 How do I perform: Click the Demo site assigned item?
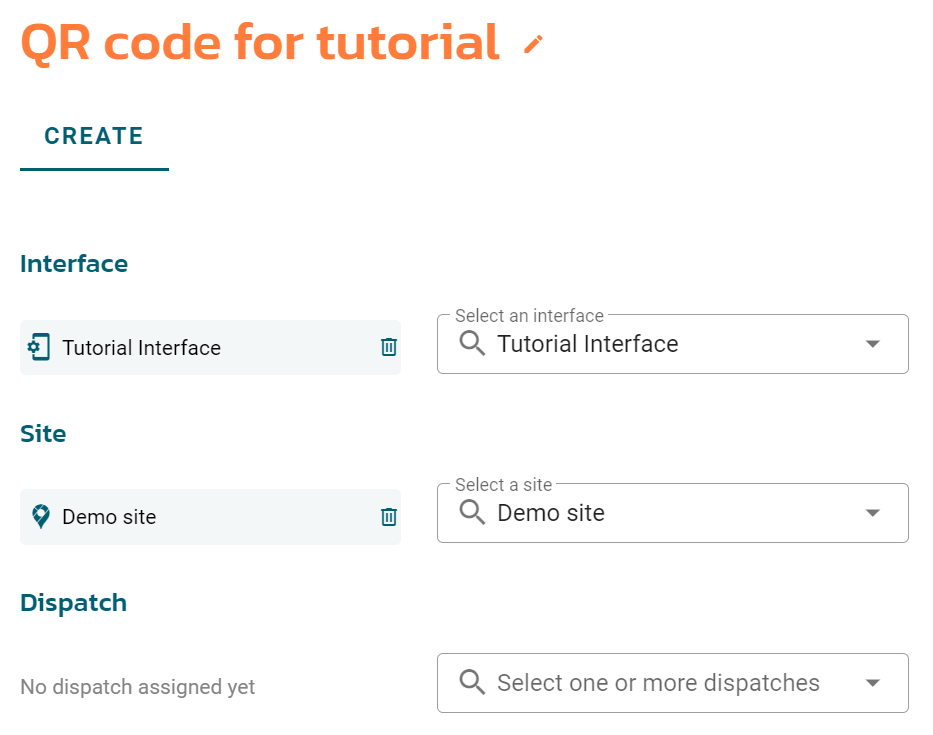210,517
